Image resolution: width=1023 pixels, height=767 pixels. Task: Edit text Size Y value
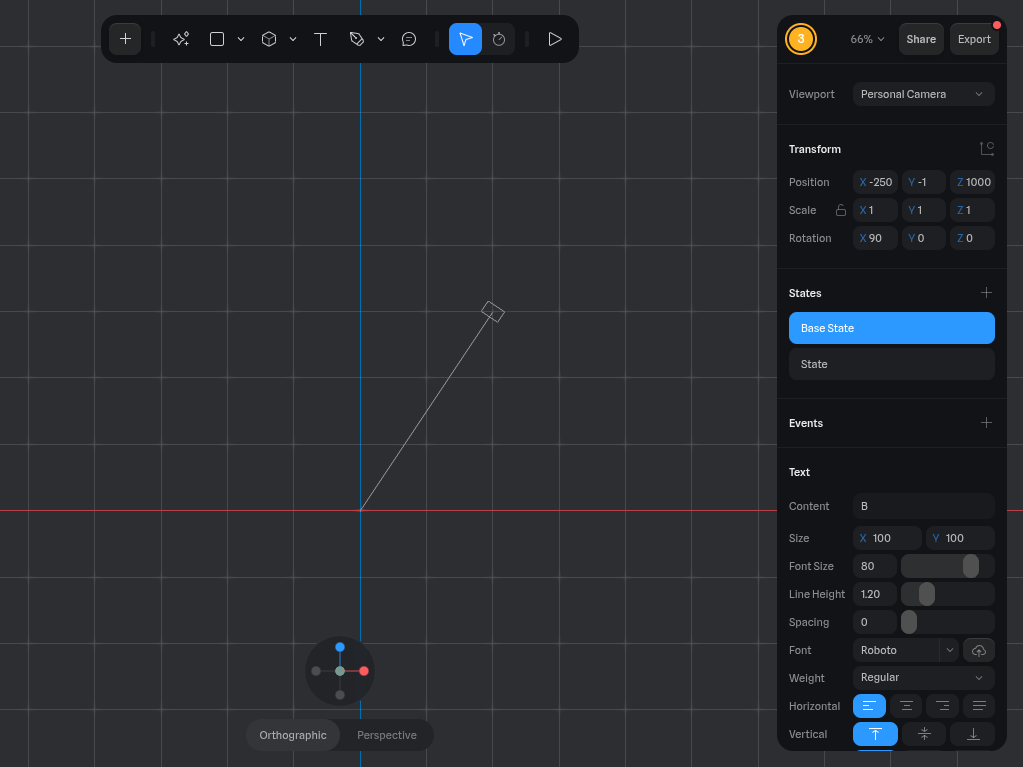point(960,538)
